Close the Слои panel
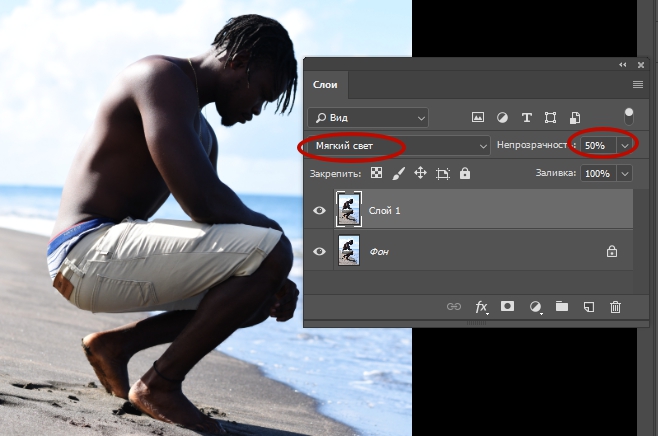 pos(641,65)
